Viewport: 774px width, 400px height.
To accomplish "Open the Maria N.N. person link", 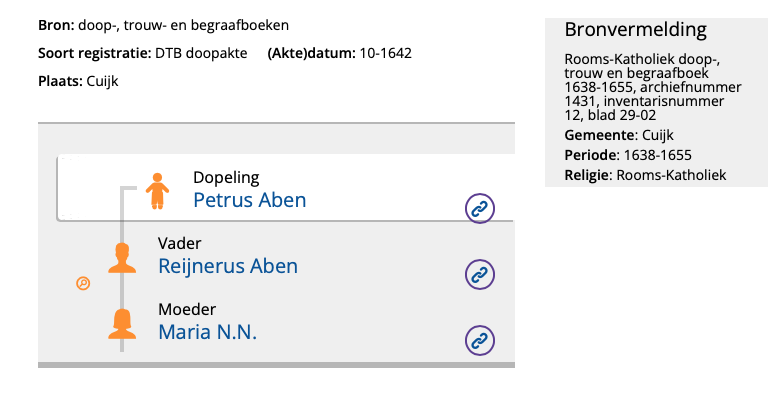I will point(207,332).
